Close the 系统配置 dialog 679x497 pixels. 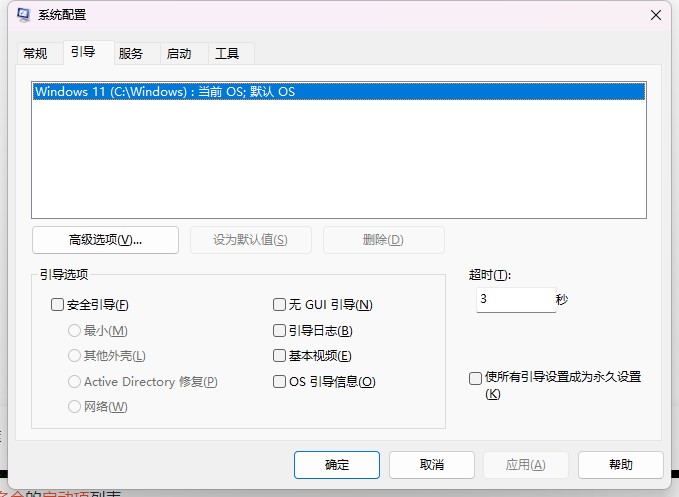[x=656, y=15]
